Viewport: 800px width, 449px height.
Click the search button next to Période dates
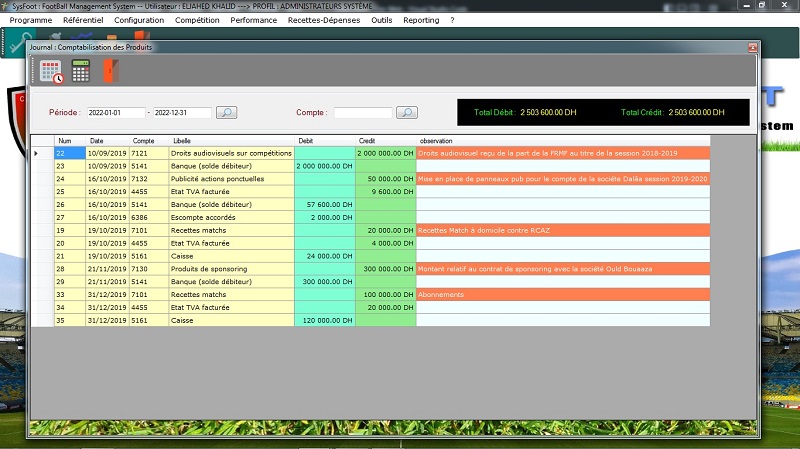pyautogui.click(x=227, y=113)
